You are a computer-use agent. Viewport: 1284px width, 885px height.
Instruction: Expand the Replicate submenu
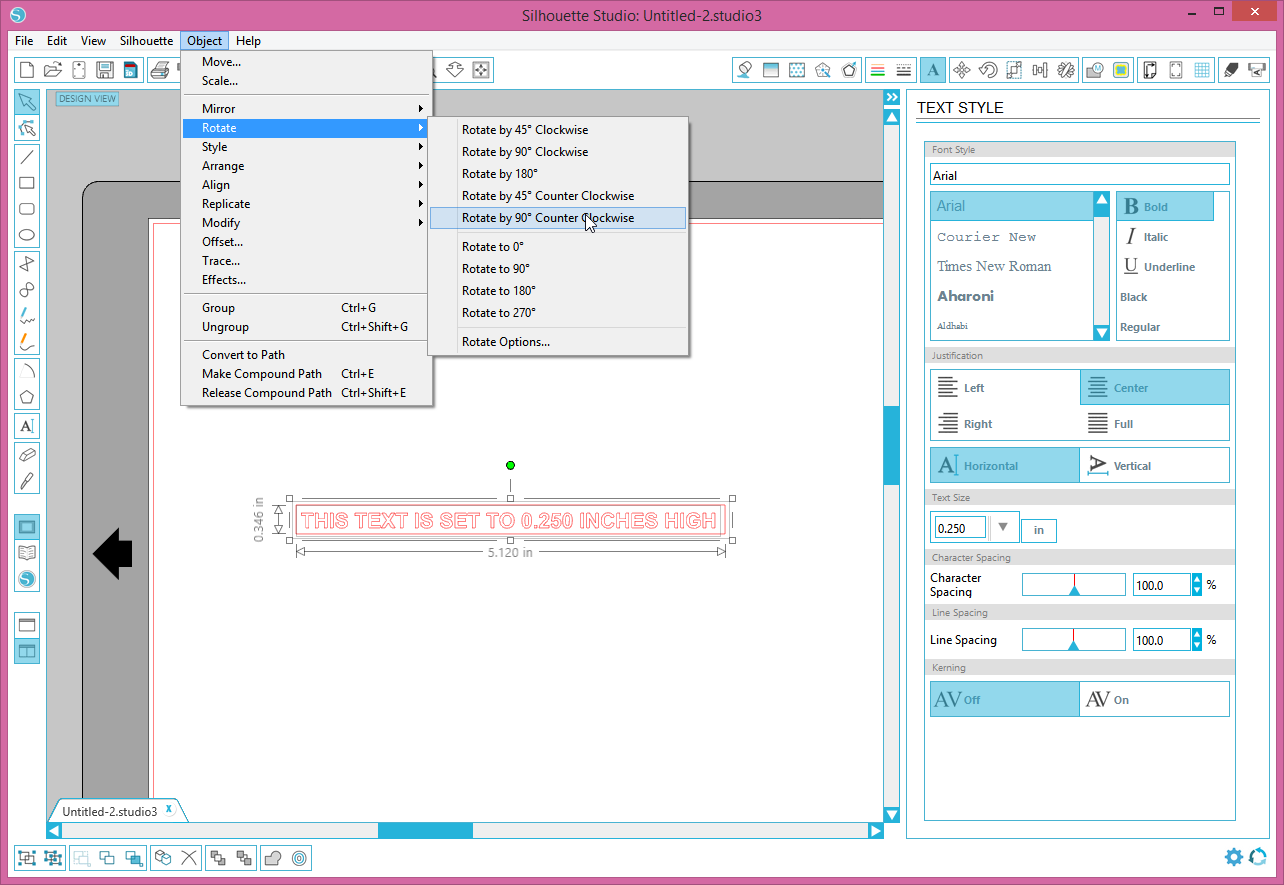(306, 204)
